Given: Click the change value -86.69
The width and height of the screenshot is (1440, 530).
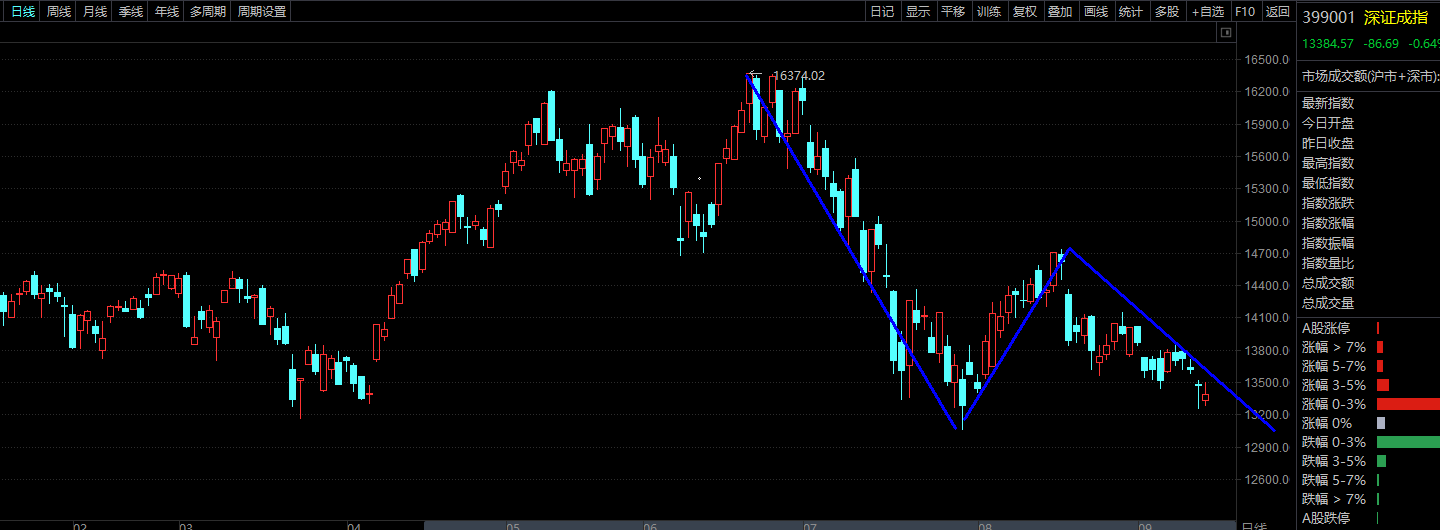Looking at the screenshot, I should click(x=1381, y=43).
